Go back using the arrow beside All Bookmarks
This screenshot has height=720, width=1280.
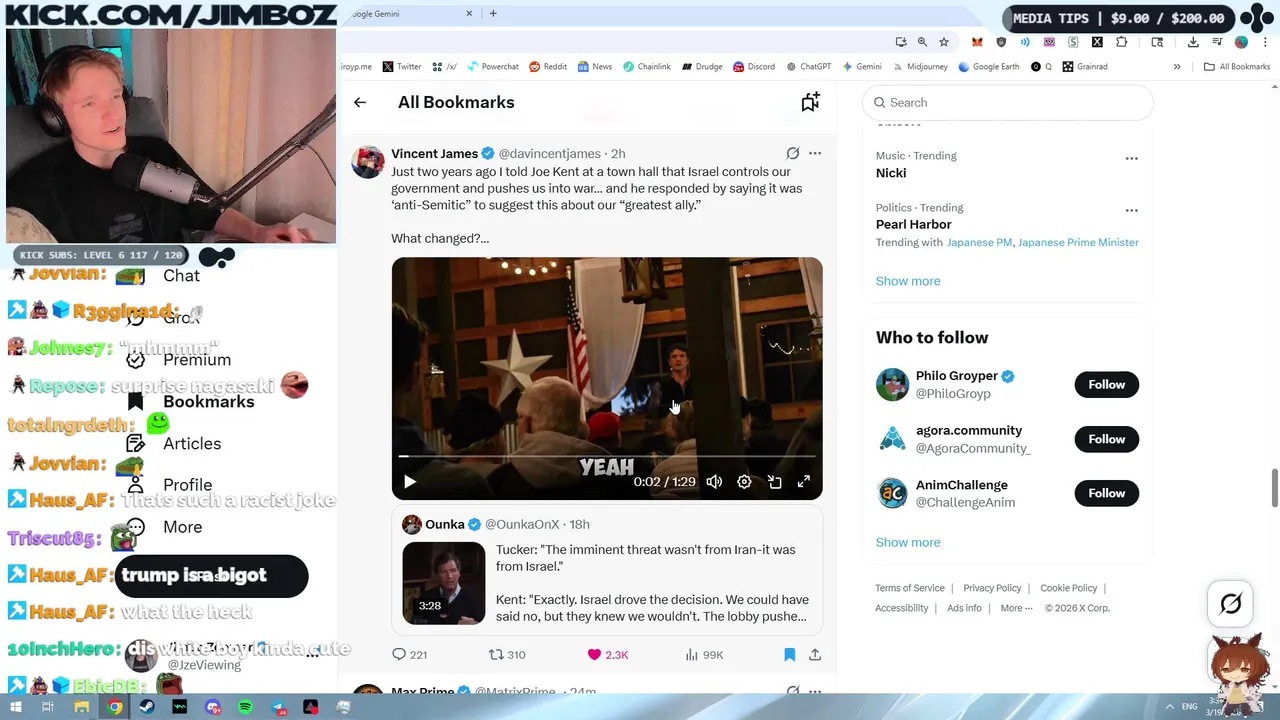pos(360,102)
